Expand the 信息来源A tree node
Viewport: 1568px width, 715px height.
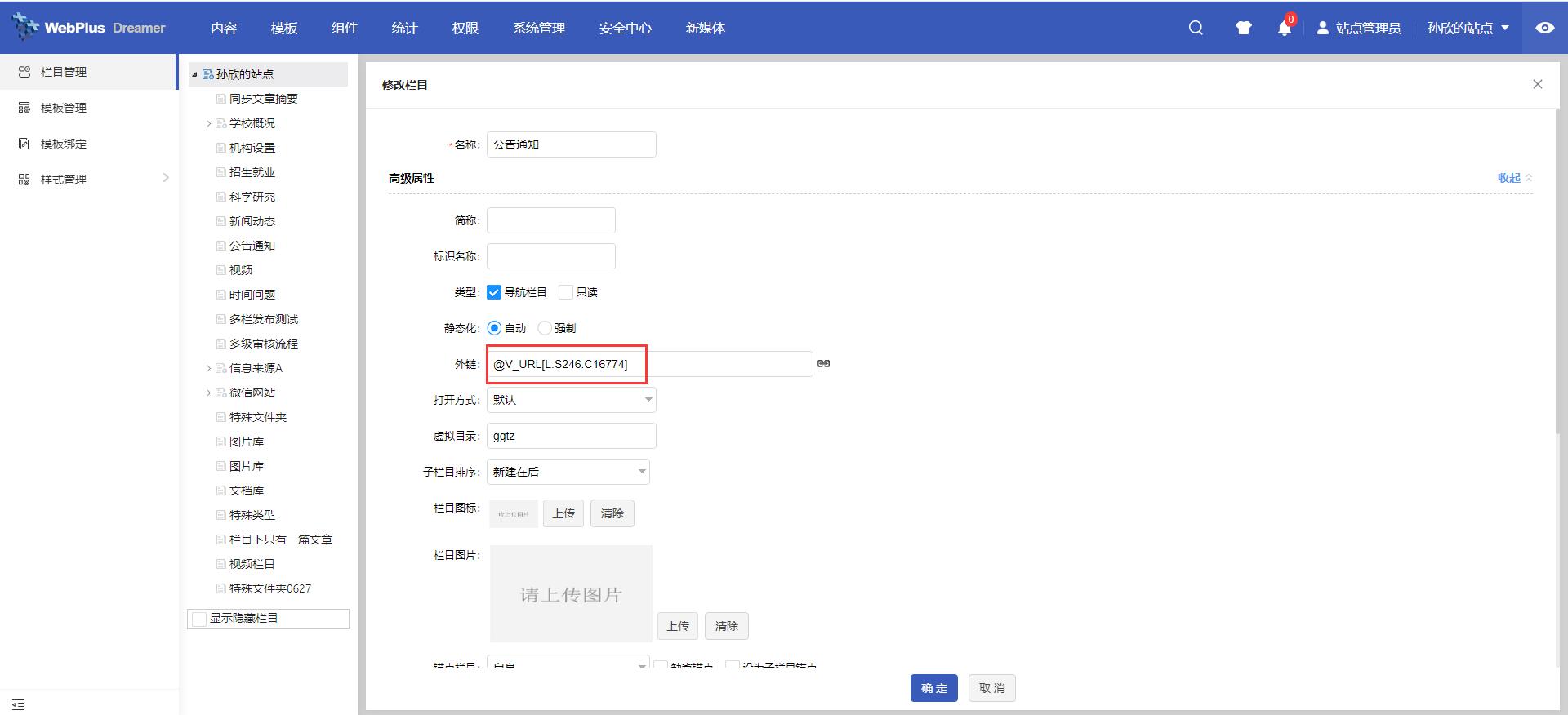coord(208,369)
